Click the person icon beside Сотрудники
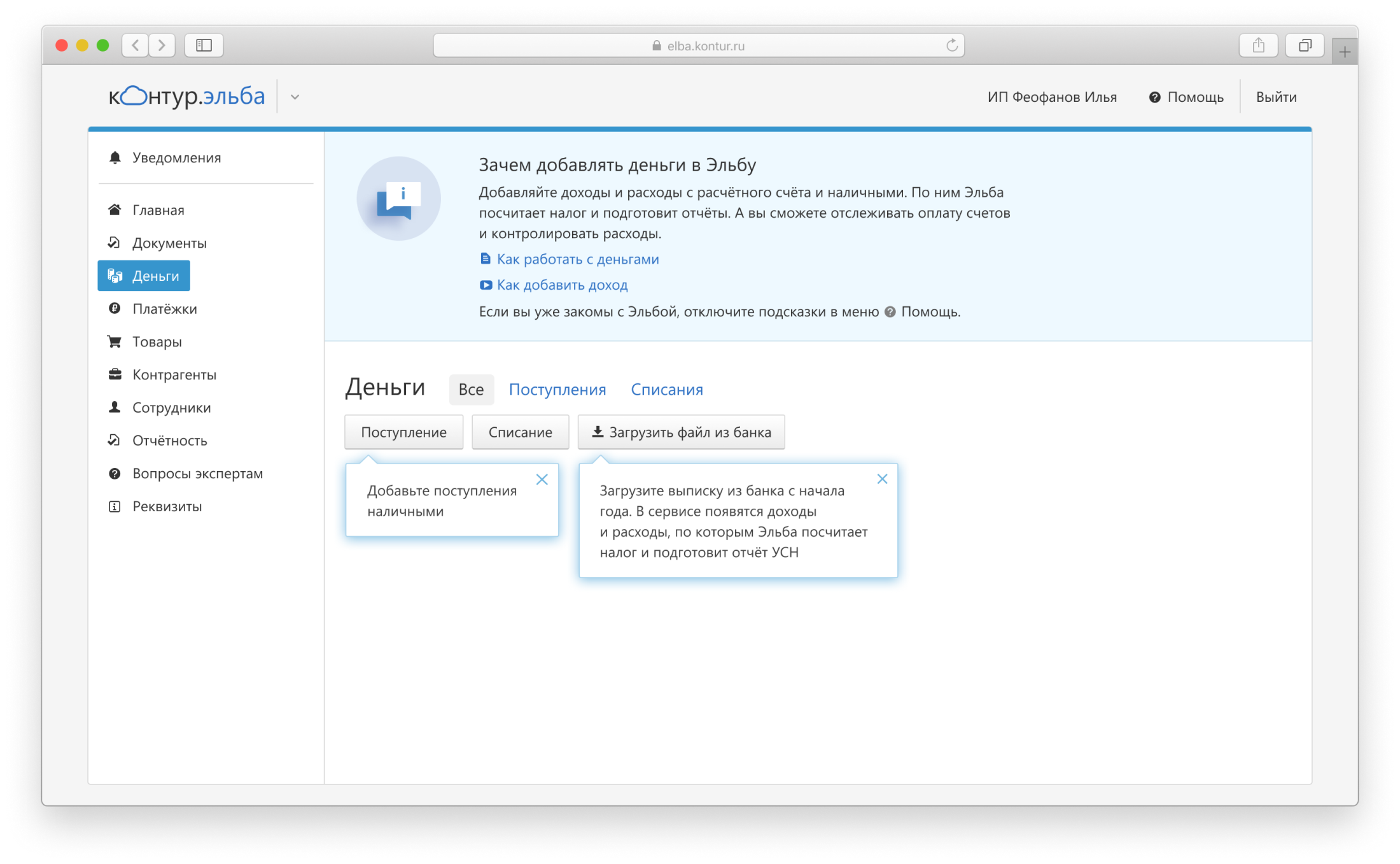Viewport: 1400px width, 864px height. click(x=115, y=407)
